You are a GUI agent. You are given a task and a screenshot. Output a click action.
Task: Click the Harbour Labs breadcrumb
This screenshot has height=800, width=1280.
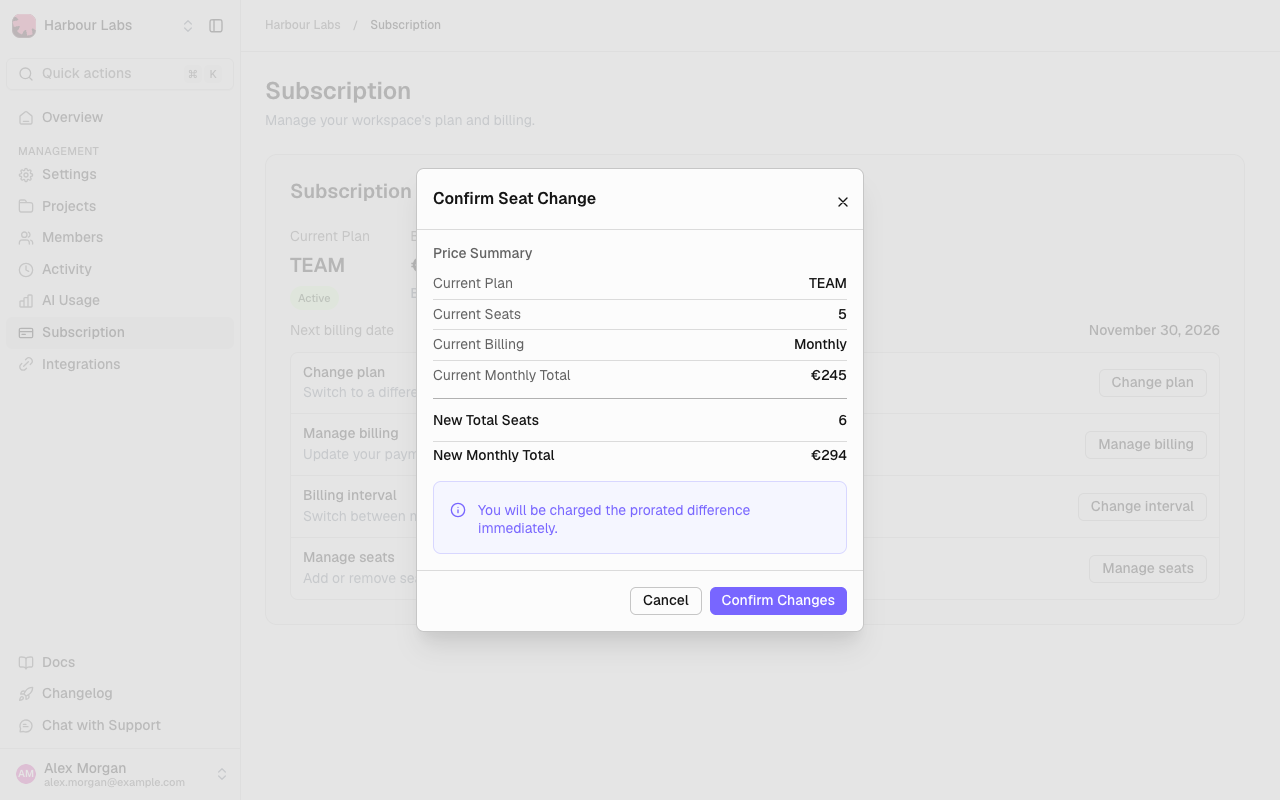pyautogui.click(x=303, y=25)
